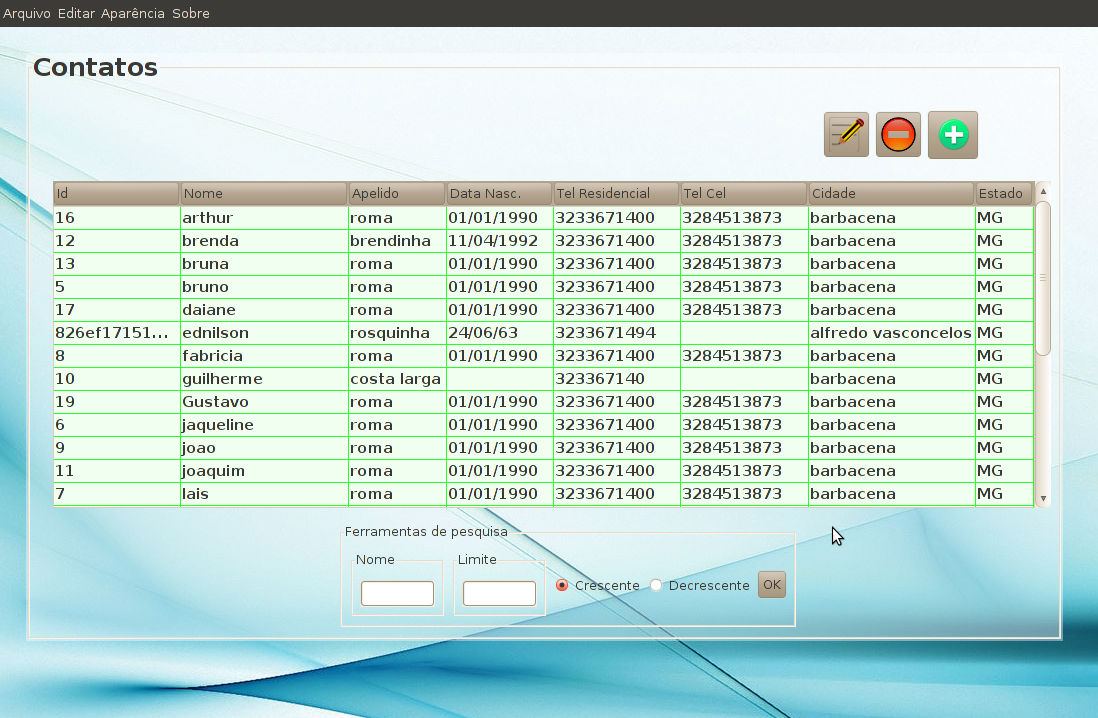Select the guilherme name cell
The height and width of the screenshot is (718, 1098).
coord(264,379)
